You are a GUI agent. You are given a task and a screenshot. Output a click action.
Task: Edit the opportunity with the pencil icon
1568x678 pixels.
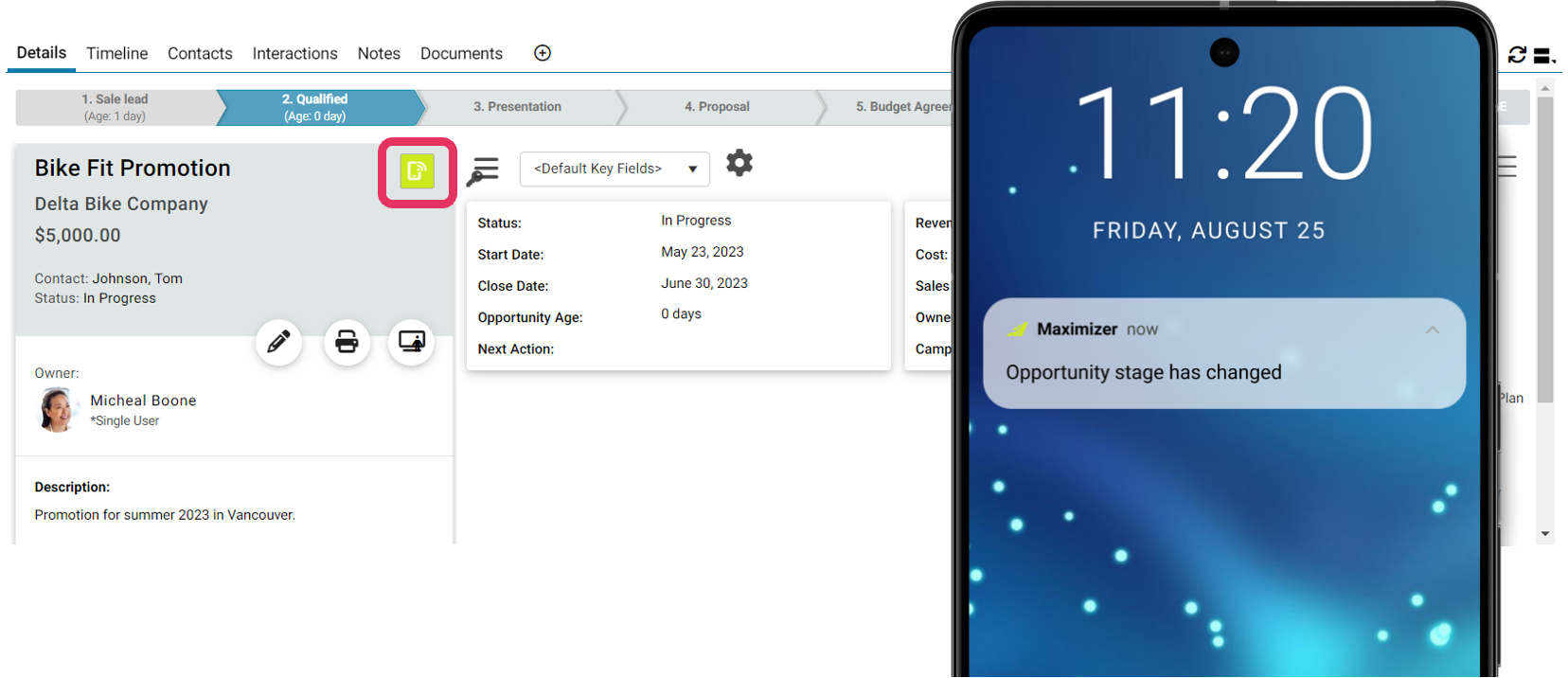[x=278, y=342]
